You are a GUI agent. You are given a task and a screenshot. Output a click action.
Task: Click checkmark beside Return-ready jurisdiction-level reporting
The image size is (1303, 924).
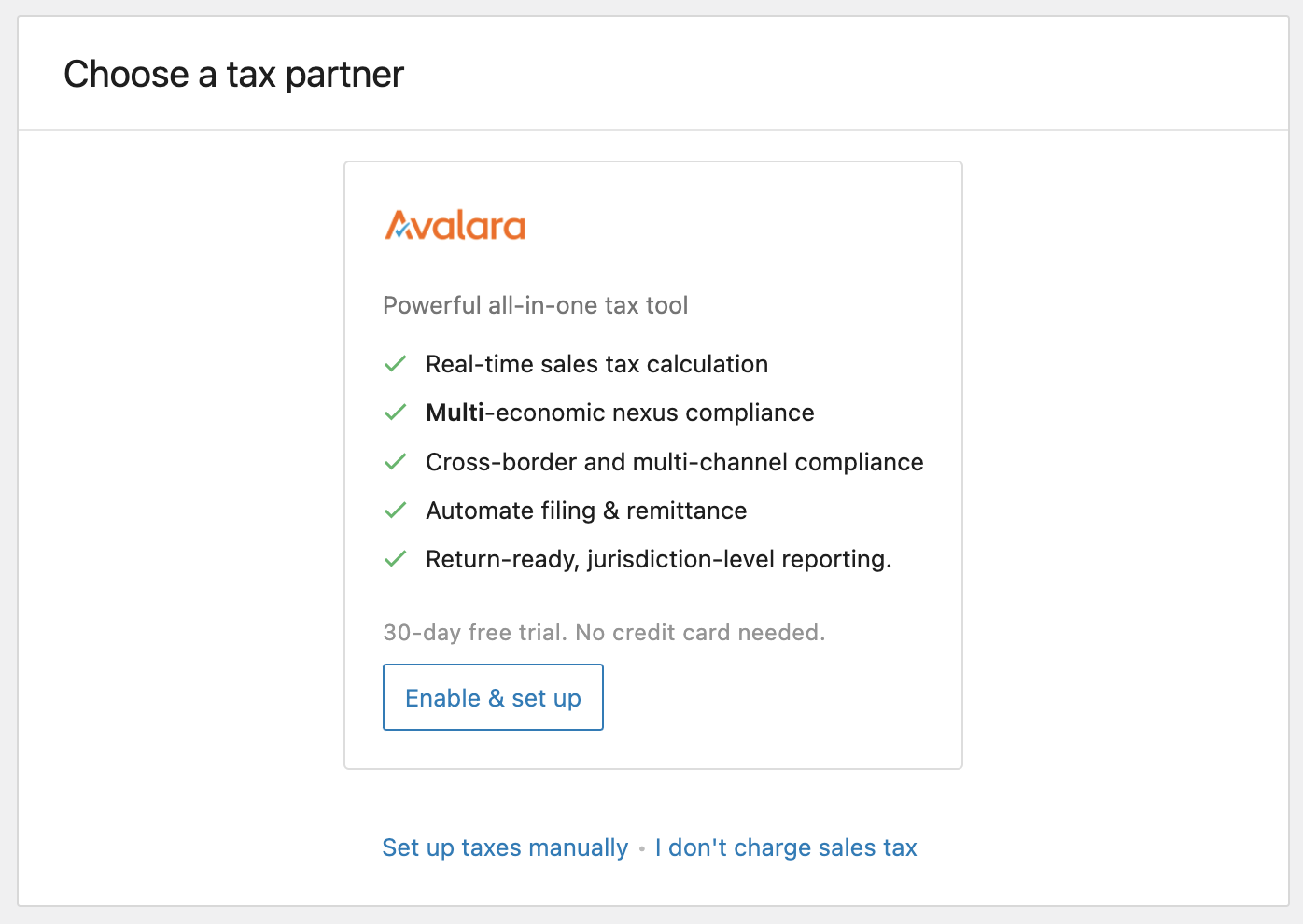(396, 559)
